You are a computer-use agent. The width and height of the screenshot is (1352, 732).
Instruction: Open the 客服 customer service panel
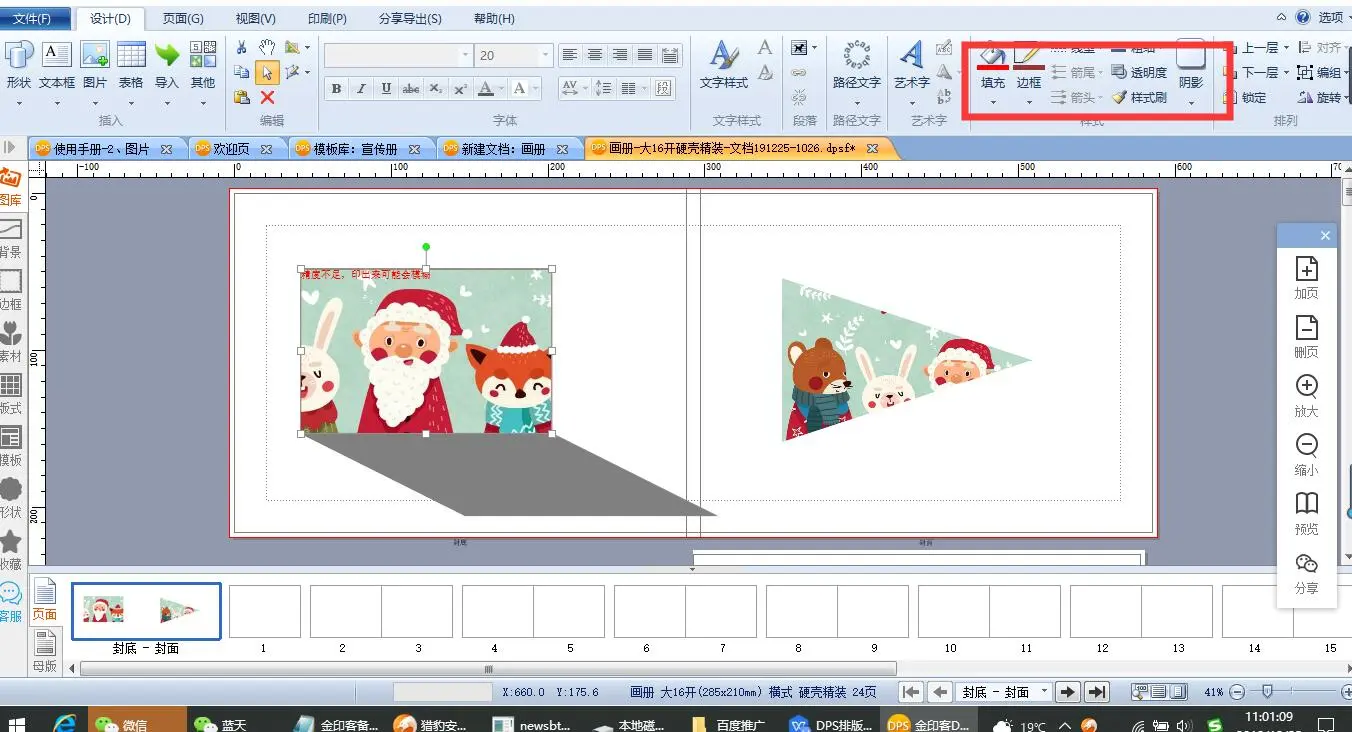click(x=10, y=603)
